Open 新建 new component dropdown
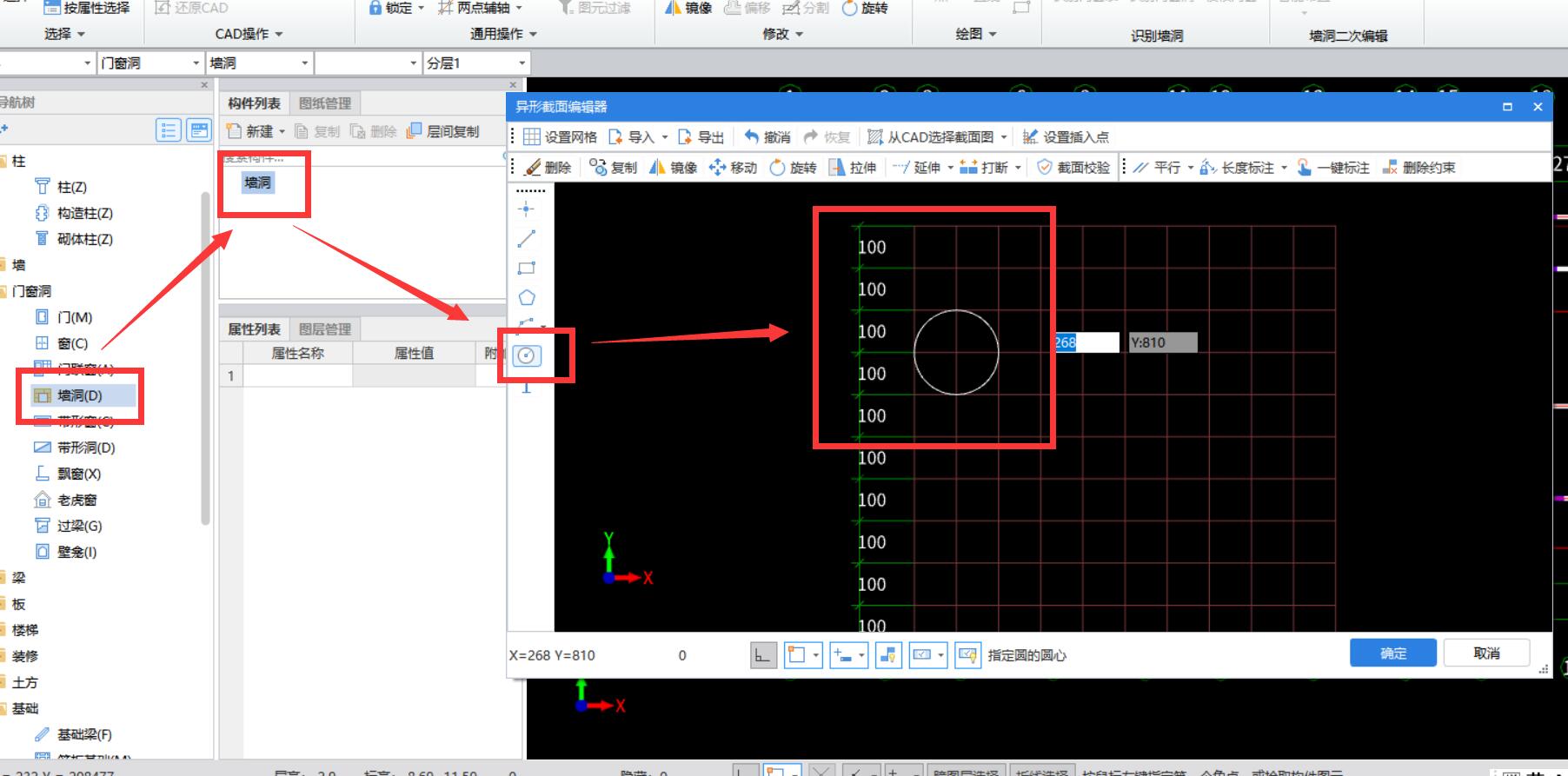The height and width of the screenshot is (776, 1568). click(282, 132)
